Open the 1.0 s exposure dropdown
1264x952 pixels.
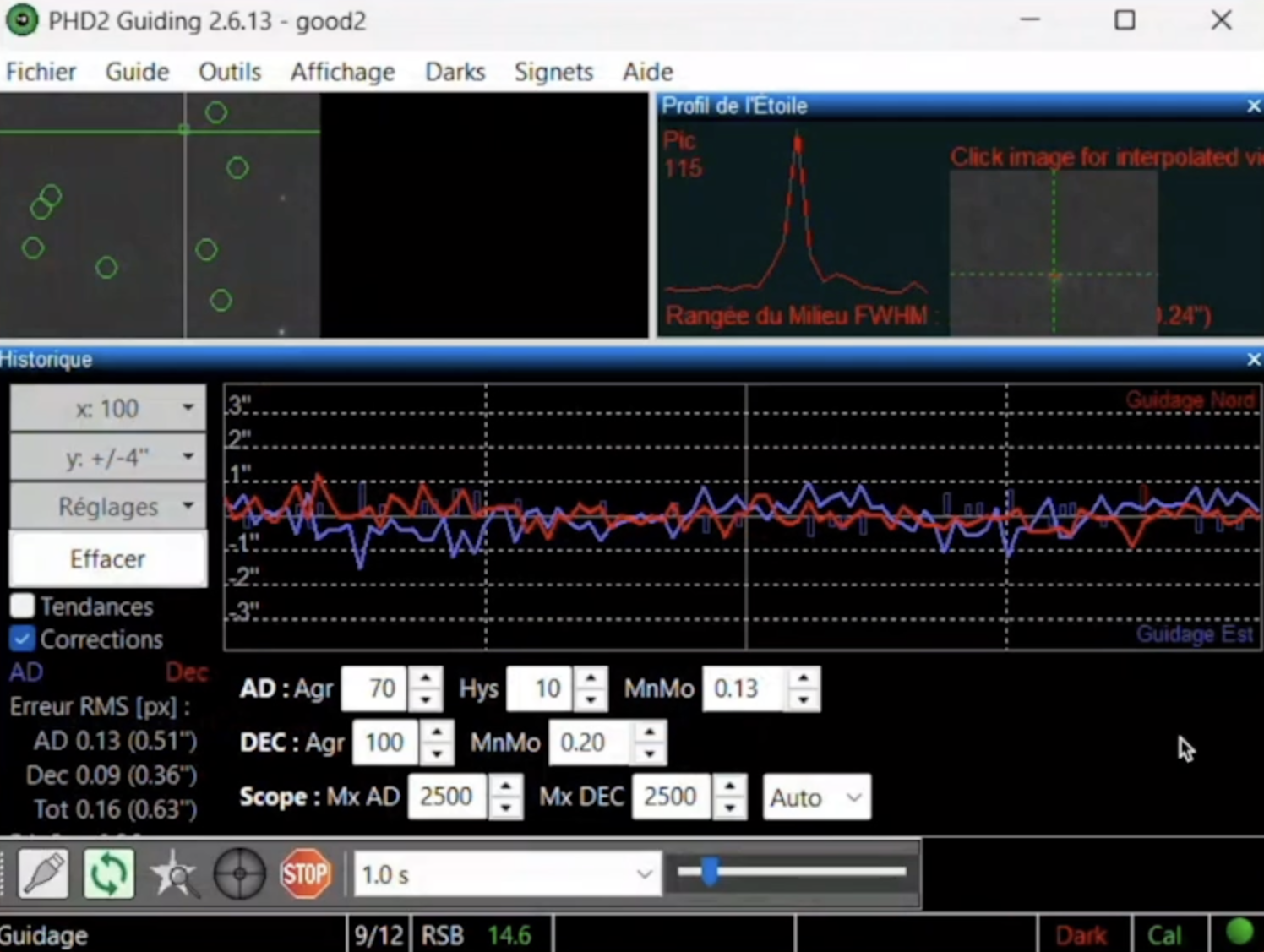click(505, 874)
